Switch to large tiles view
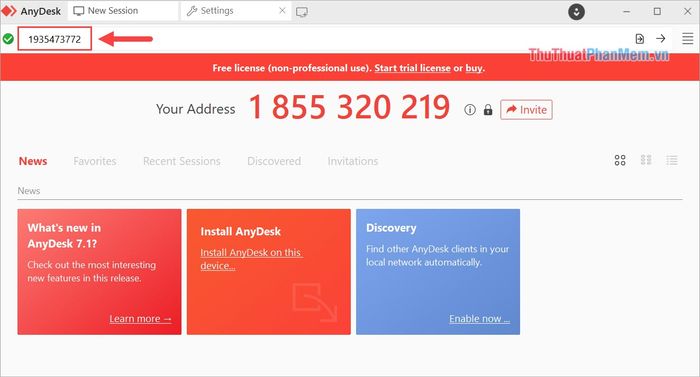 coord(620,160)
